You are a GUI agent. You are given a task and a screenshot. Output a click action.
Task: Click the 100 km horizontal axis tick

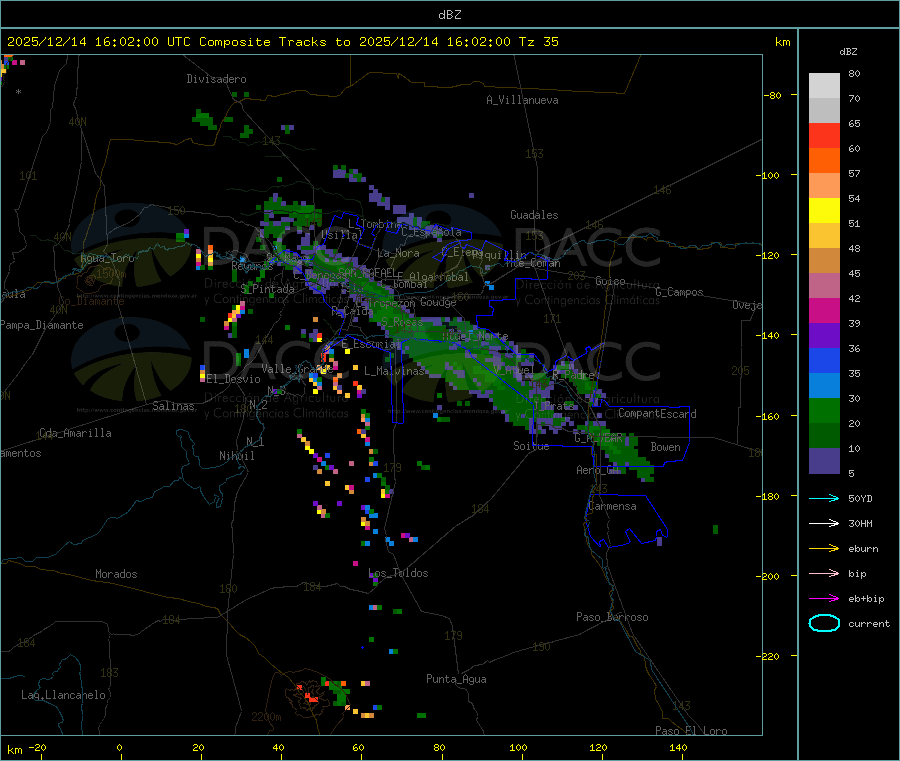(518, 747)
